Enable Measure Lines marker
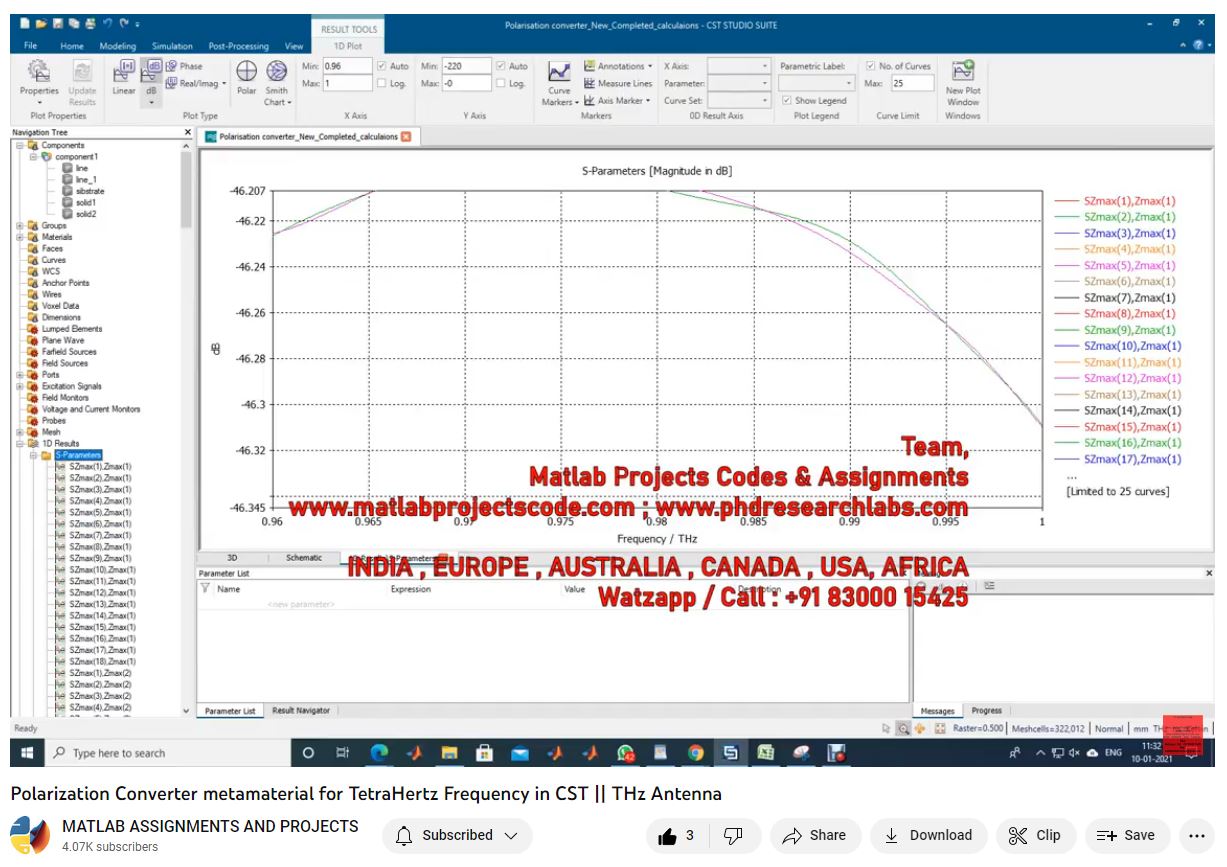This screenshot has height=867, width=1227. [x=618, y=83]
